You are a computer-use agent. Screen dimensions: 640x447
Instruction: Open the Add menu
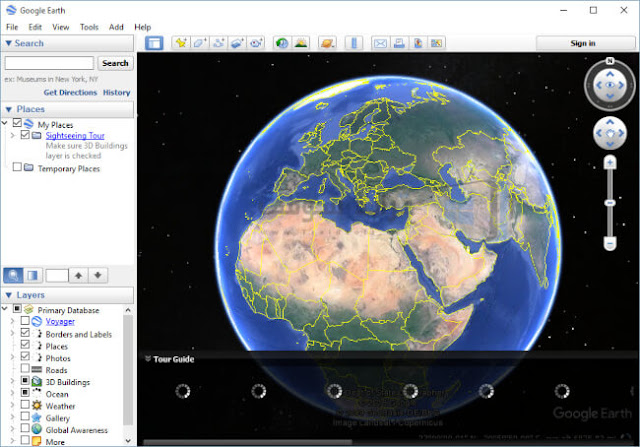(x=116, y=27)
